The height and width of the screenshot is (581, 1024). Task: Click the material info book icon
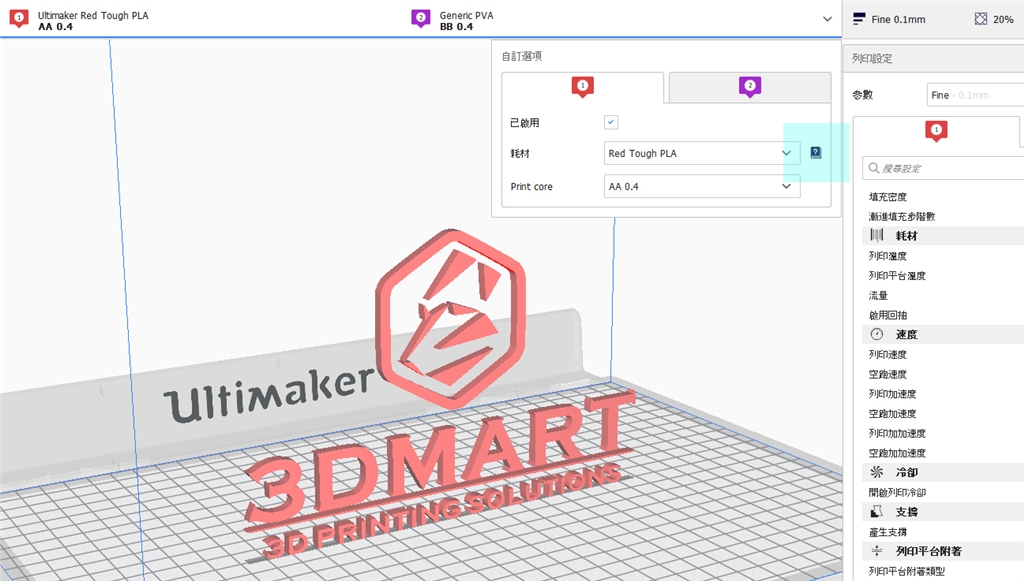[x=816, y=153]
